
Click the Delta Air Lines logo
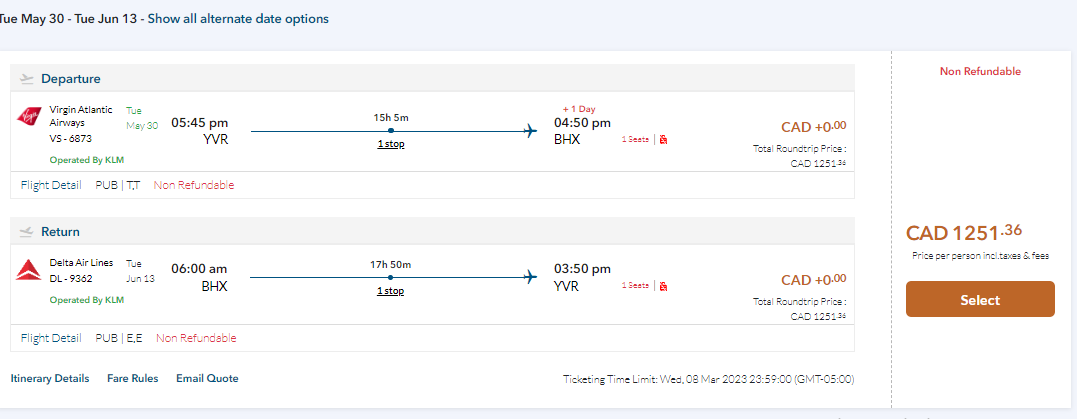pos(28,269)
